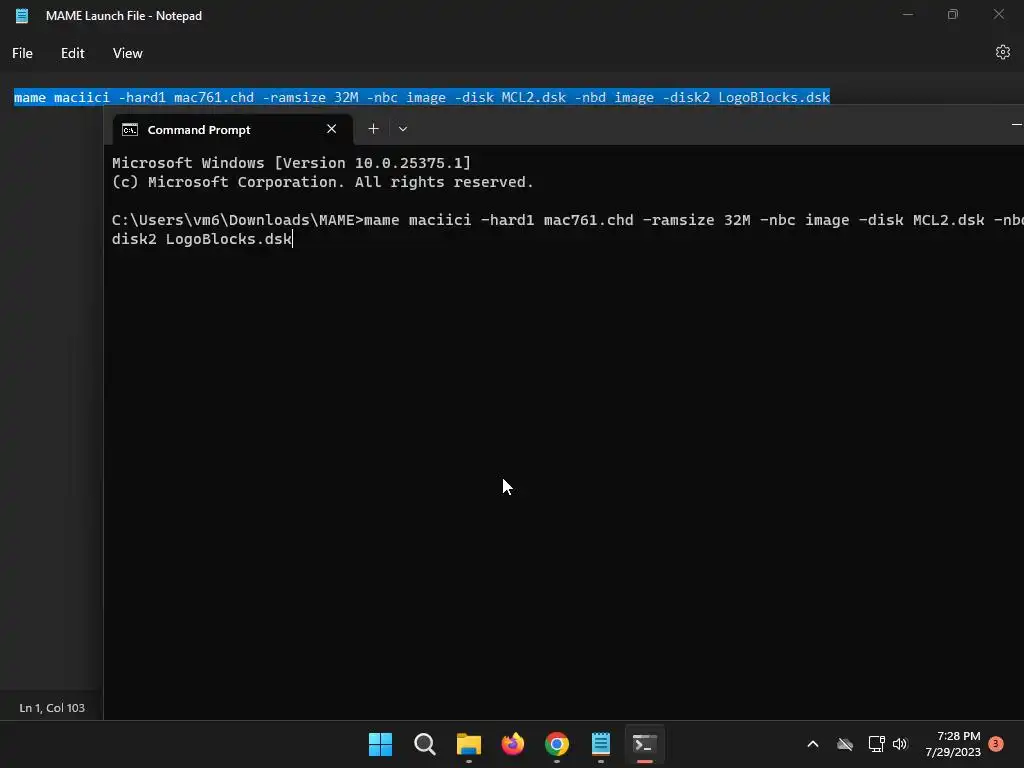This screenshot has width=1024, height=768.
Task: Open network status tray icon
Action: pyautogui.click(x=876, y=744)
